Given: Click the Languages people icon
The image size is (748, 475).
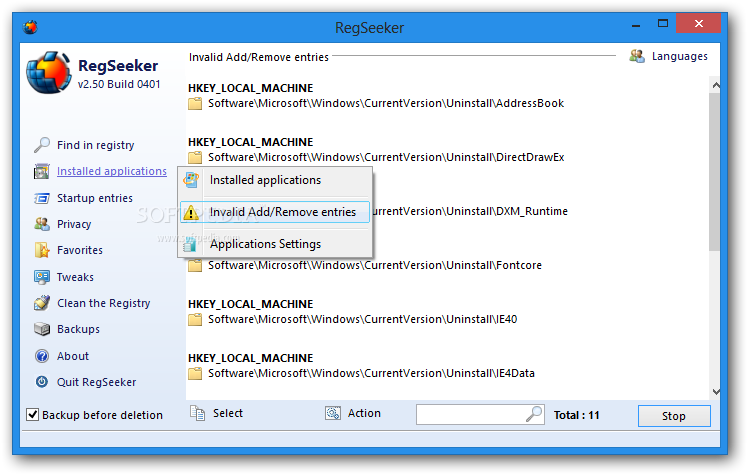Looking at the screenshot, I should pos(637,56).
